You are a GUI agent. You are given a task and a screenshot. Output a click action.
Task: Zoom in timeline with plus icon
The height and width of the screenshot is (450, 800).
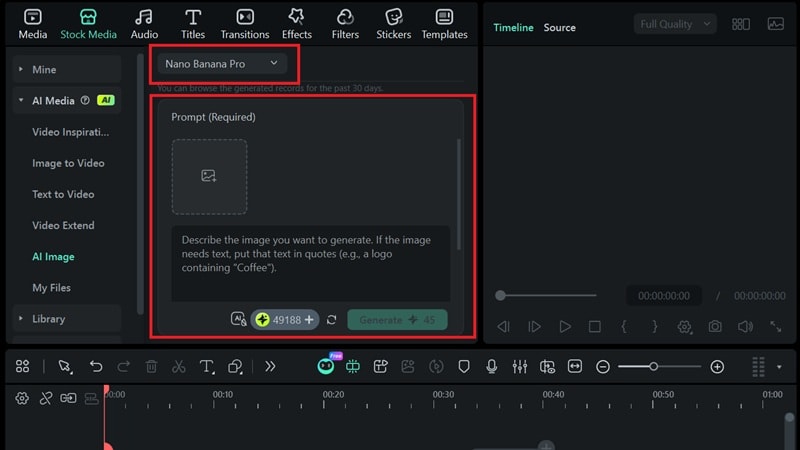pos(717,366)
